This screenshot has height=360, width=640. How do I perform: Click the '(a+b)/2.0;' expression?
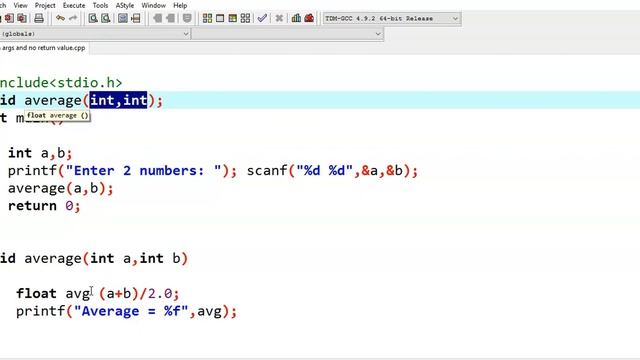tap(139, 293)
